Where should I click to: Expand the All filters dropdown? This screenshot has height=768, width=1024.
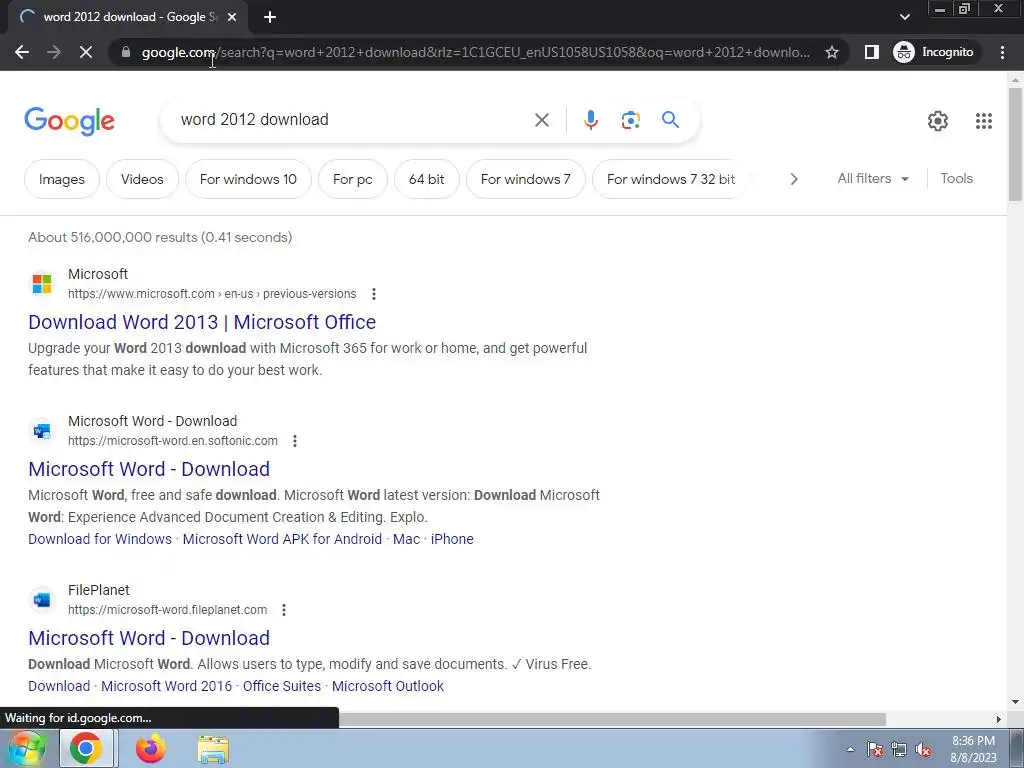(873, 178)
